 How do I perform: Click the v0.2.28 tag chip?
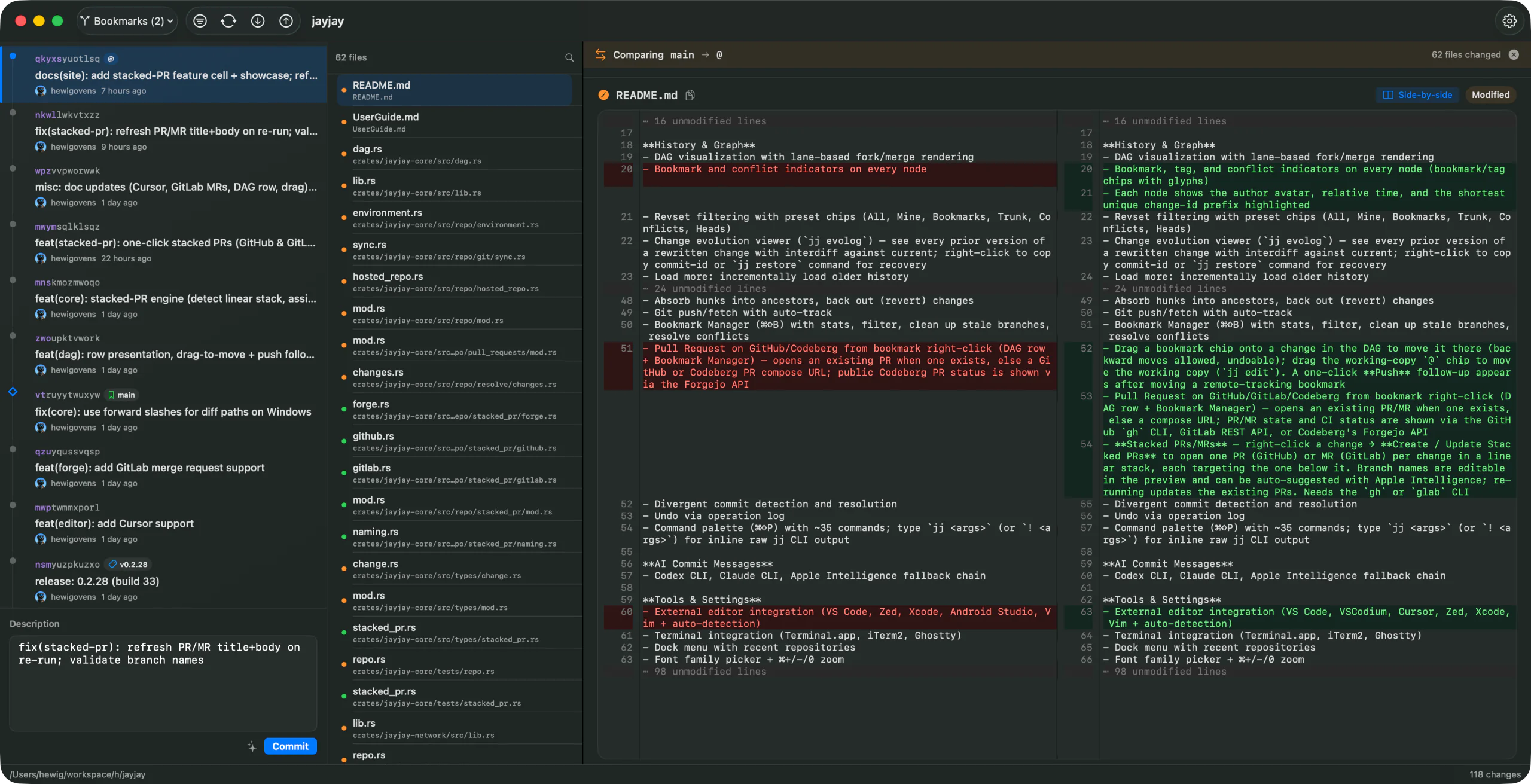(128, 564)
